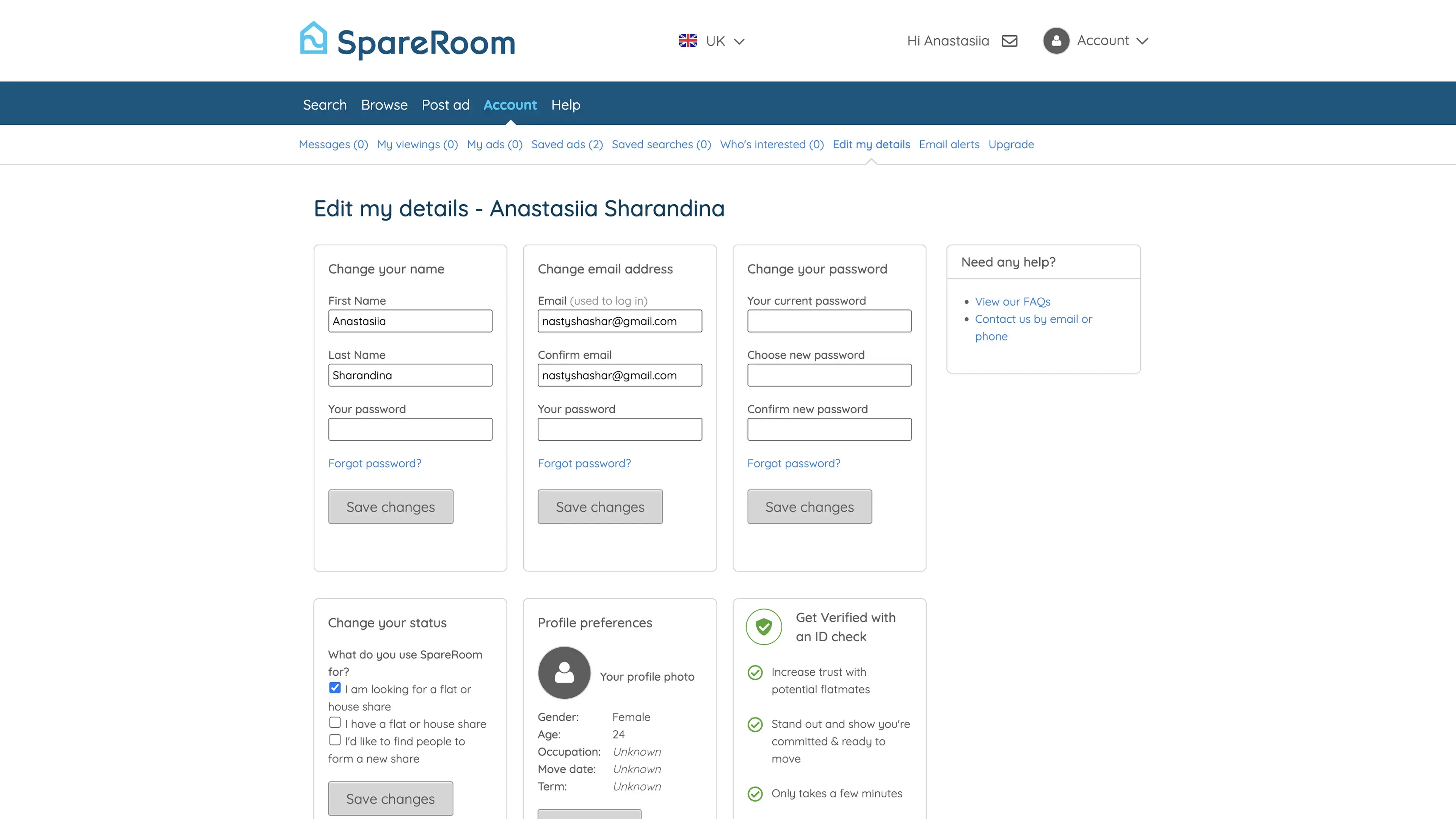Click the 'Your current password' input field
Image resolution: width=1456 pixels, height=819 pixels.
829,321
